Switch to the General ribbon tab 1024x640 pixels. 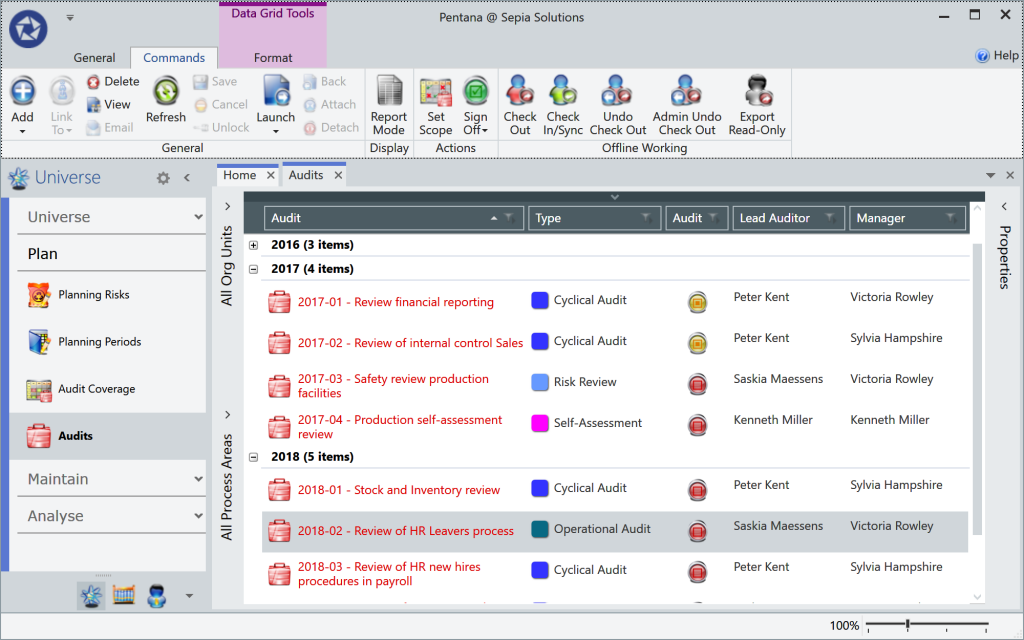pyautogui.click(x=94, y=58)
